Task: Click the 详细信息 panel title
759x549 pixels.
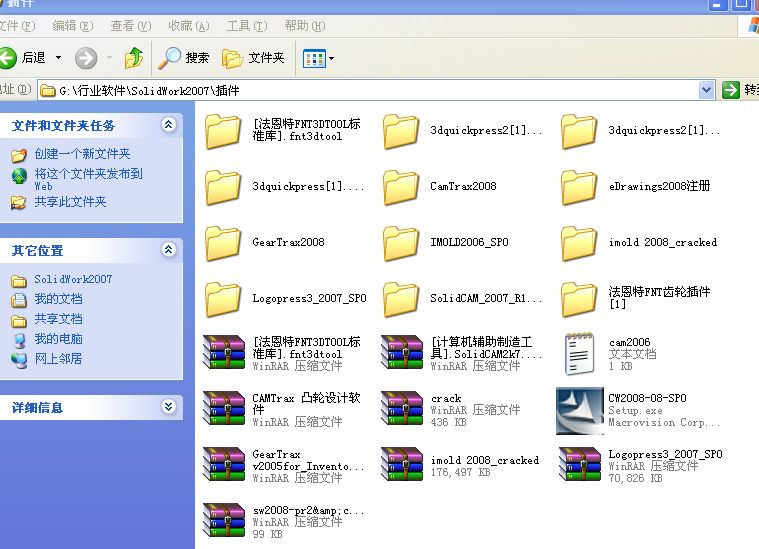Action: coord(37,408)
